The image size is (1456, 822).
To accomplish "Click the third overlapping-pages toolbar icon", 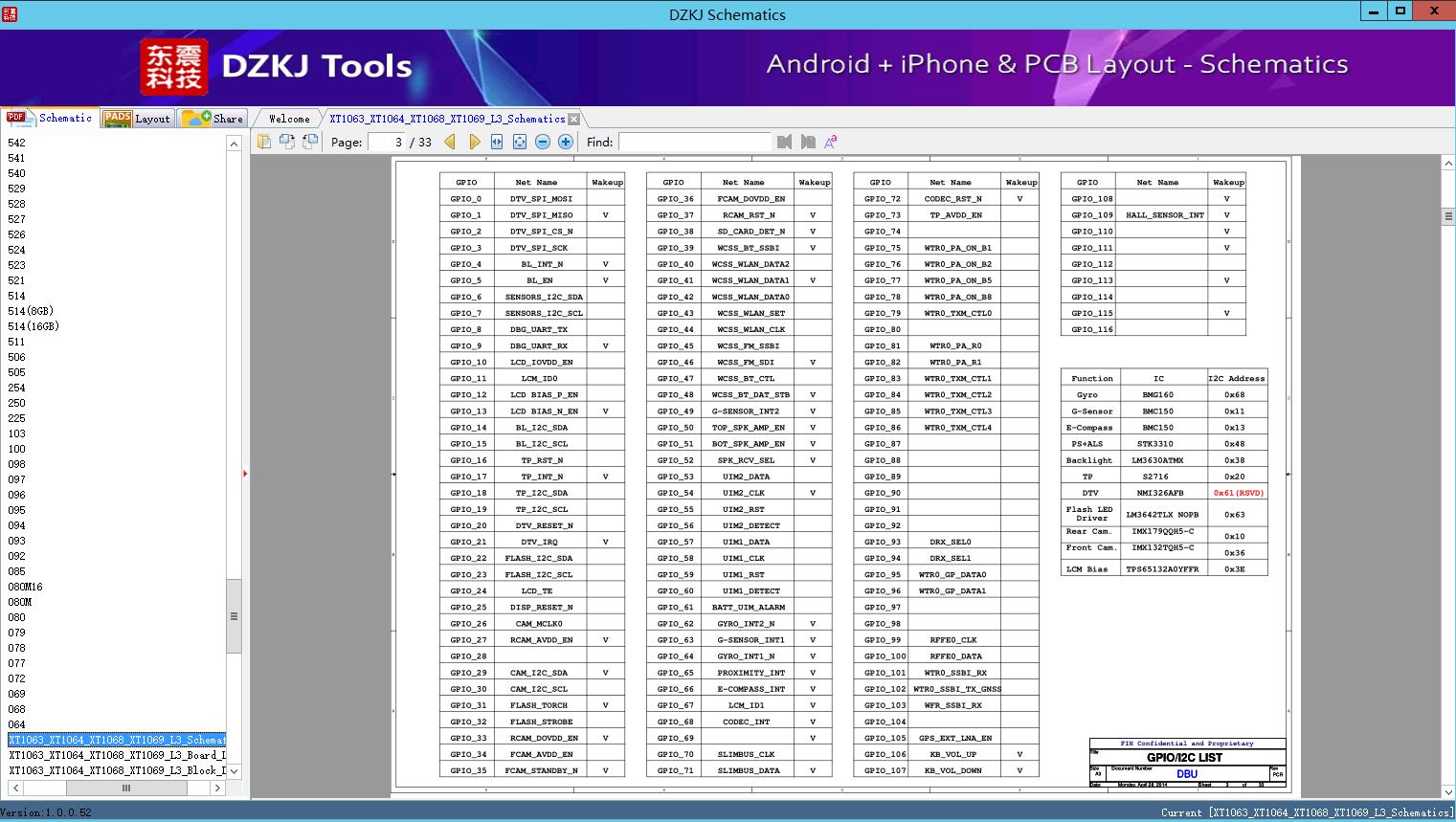I will coord(310,142).
